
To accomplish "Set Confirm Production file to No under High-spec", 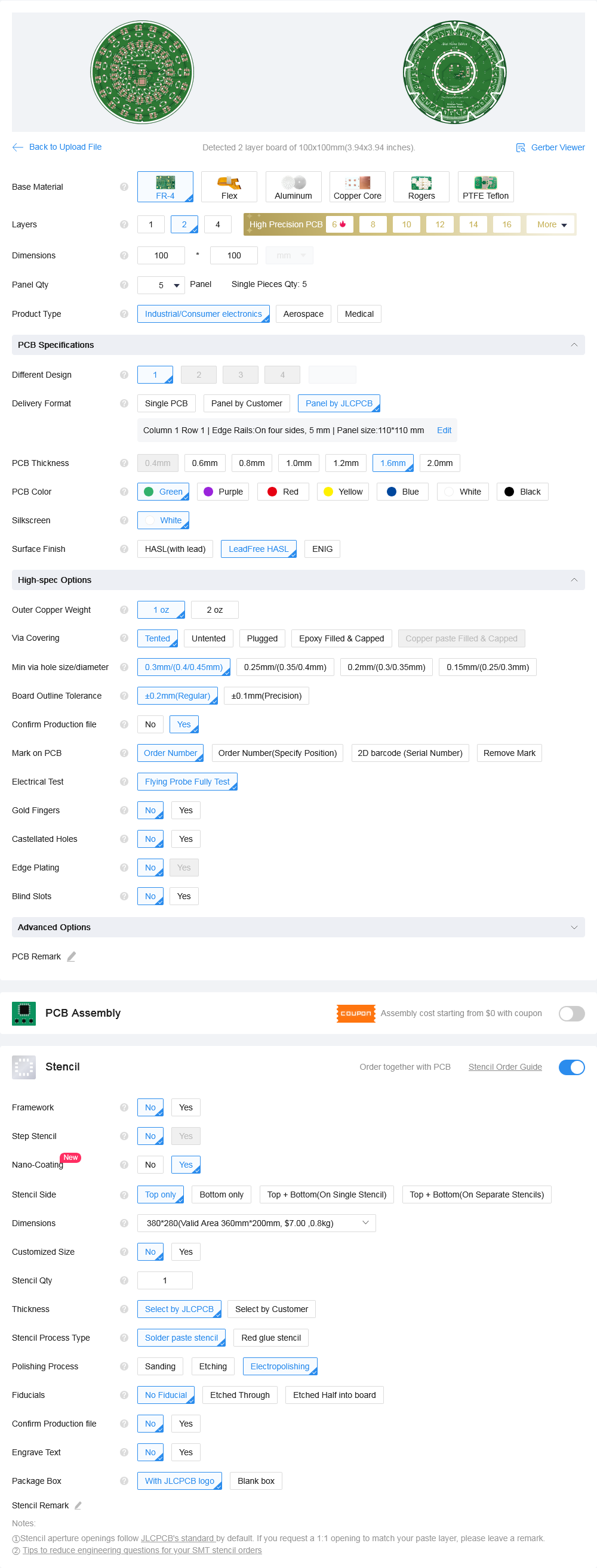I will click(x=150, y=724).
